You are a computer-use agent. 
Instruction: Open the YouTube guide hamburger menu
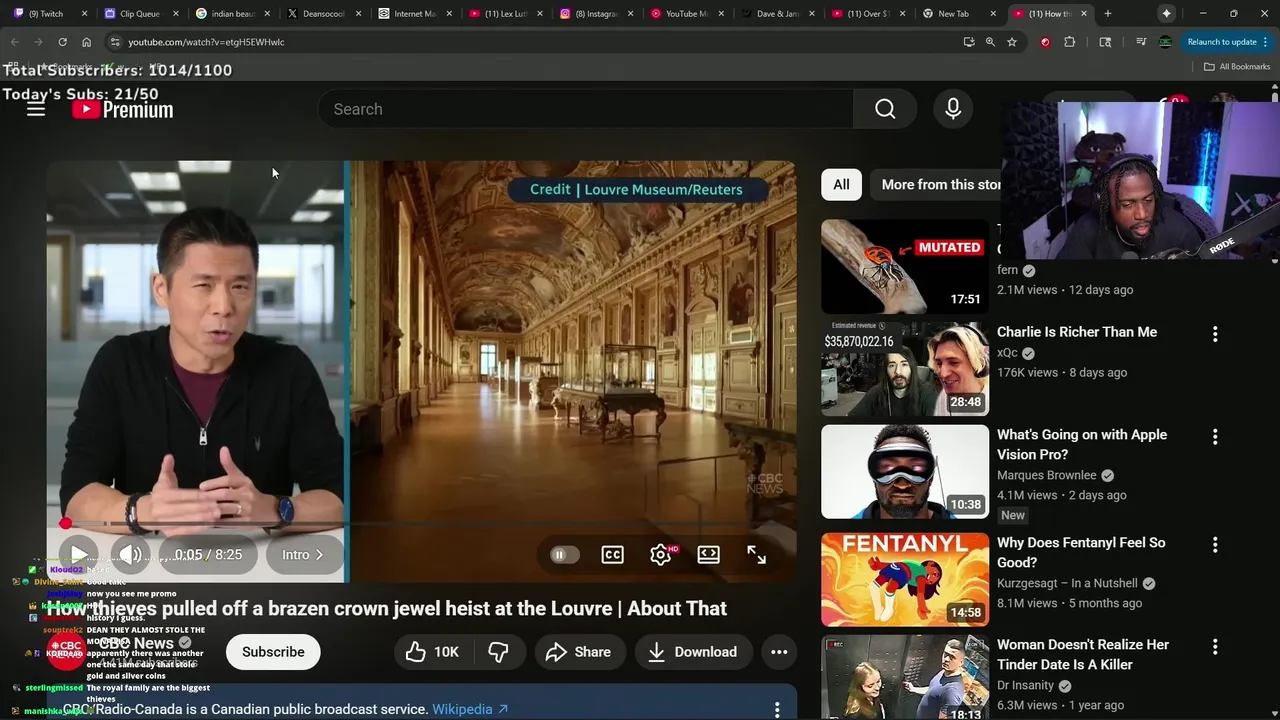[x=36, y=109]
